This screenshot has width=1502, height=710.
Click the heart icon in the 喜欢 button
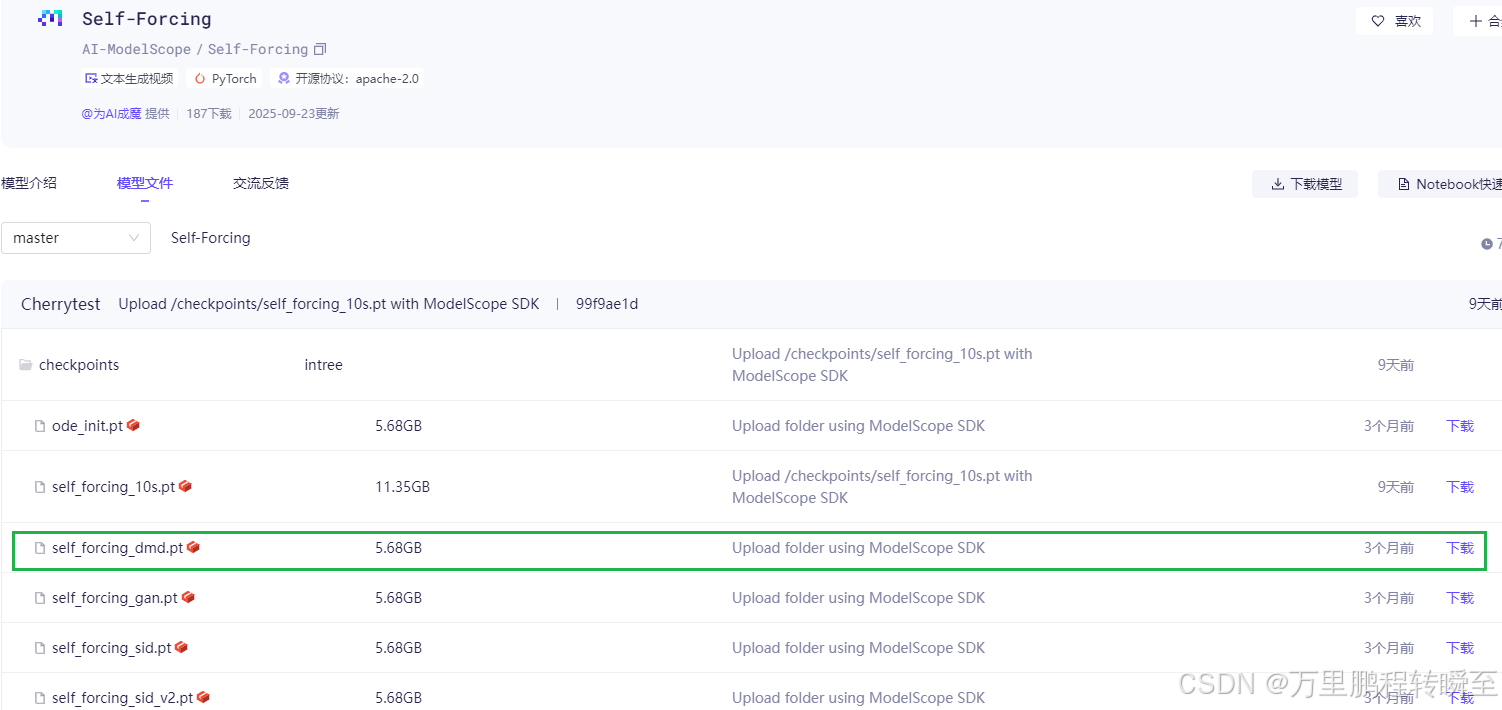click(1378, 21)
